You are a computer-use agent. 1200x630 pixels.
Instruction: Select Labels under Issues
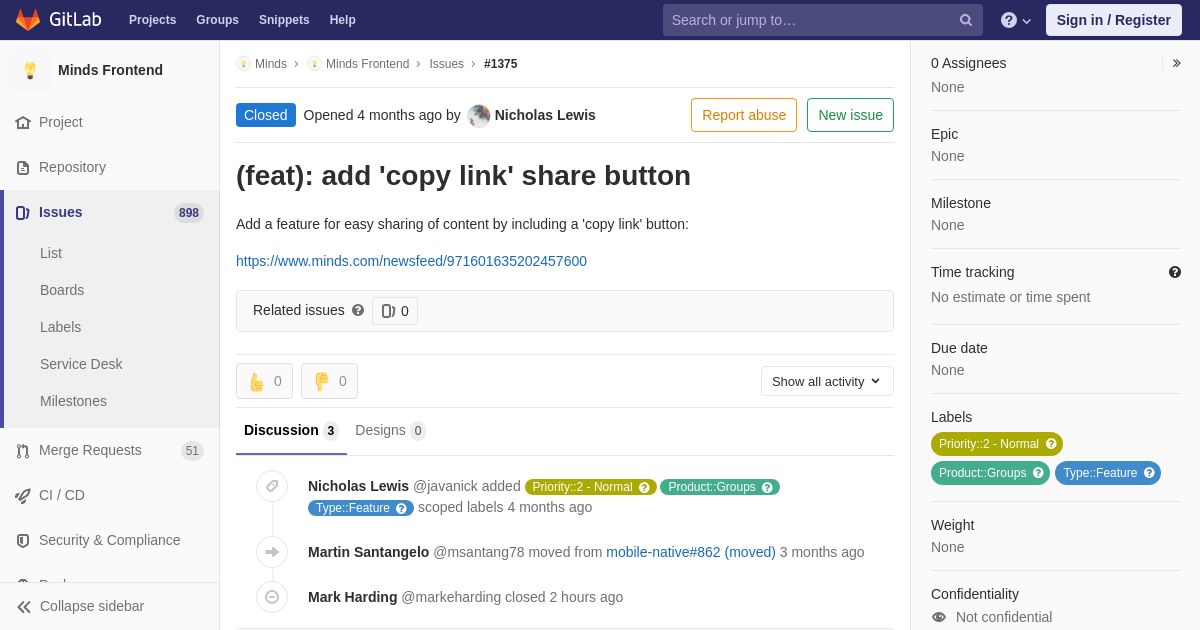[x=60, y=327]
